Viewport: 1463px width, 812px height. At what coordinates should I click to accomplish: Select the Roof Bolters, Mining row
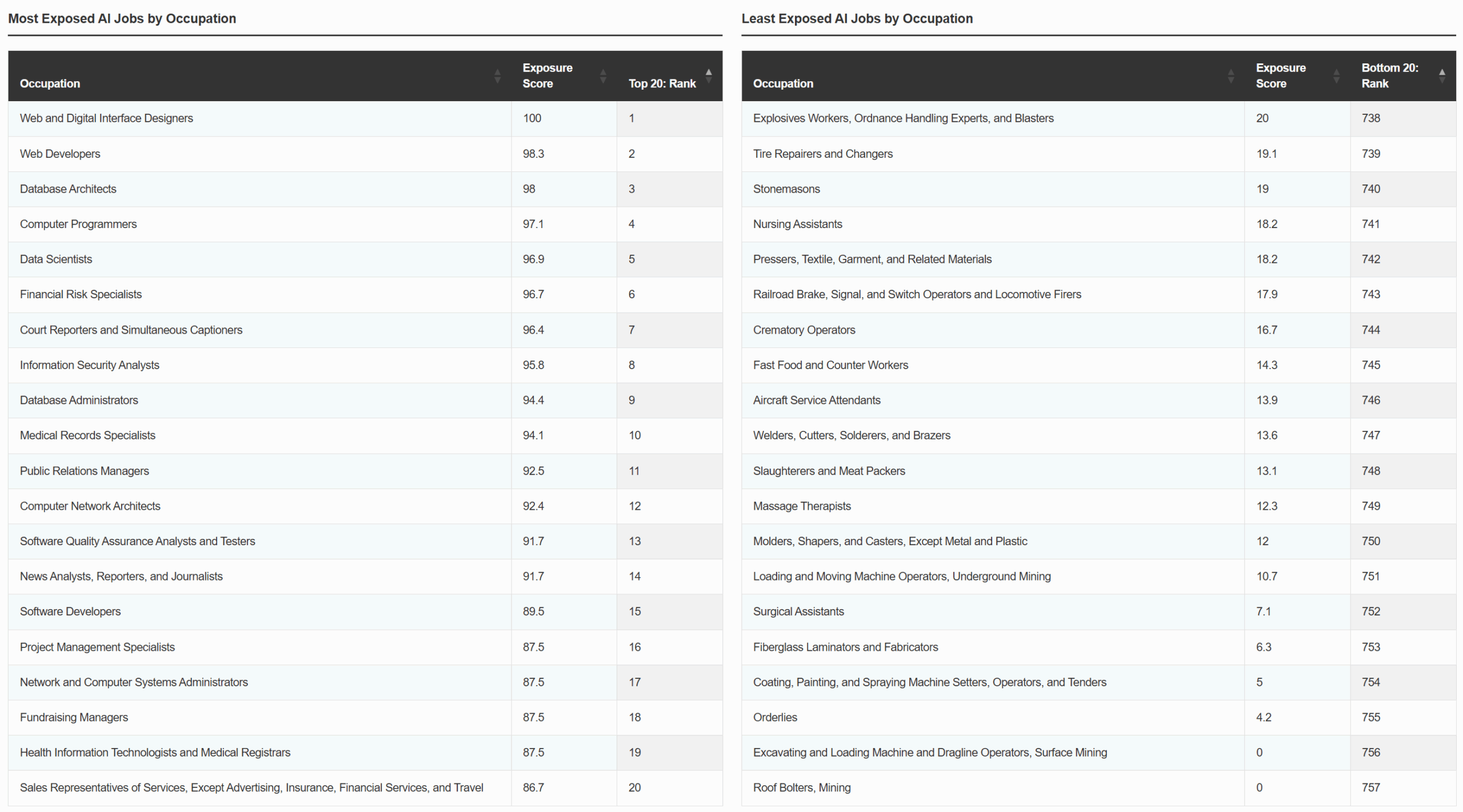click(x=802, y=787)
